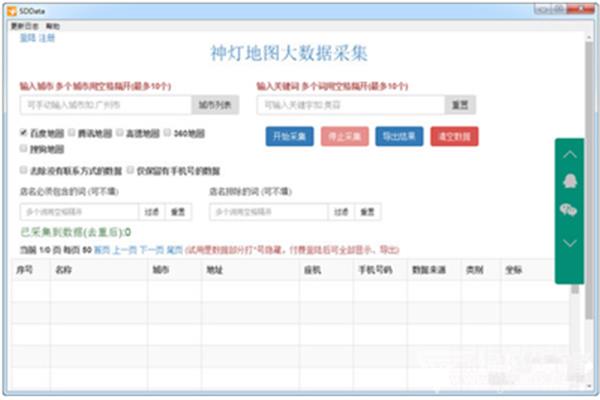The height and width of the screenshot is (400, 600).
Task: Click the 类别 column header
Action: tap(481, 270)
